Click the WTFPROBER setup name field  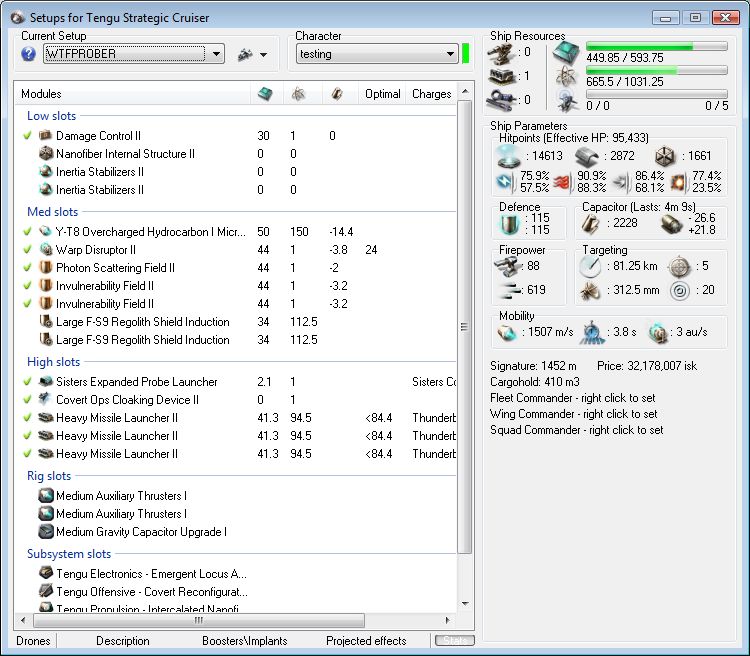(124, 54)
